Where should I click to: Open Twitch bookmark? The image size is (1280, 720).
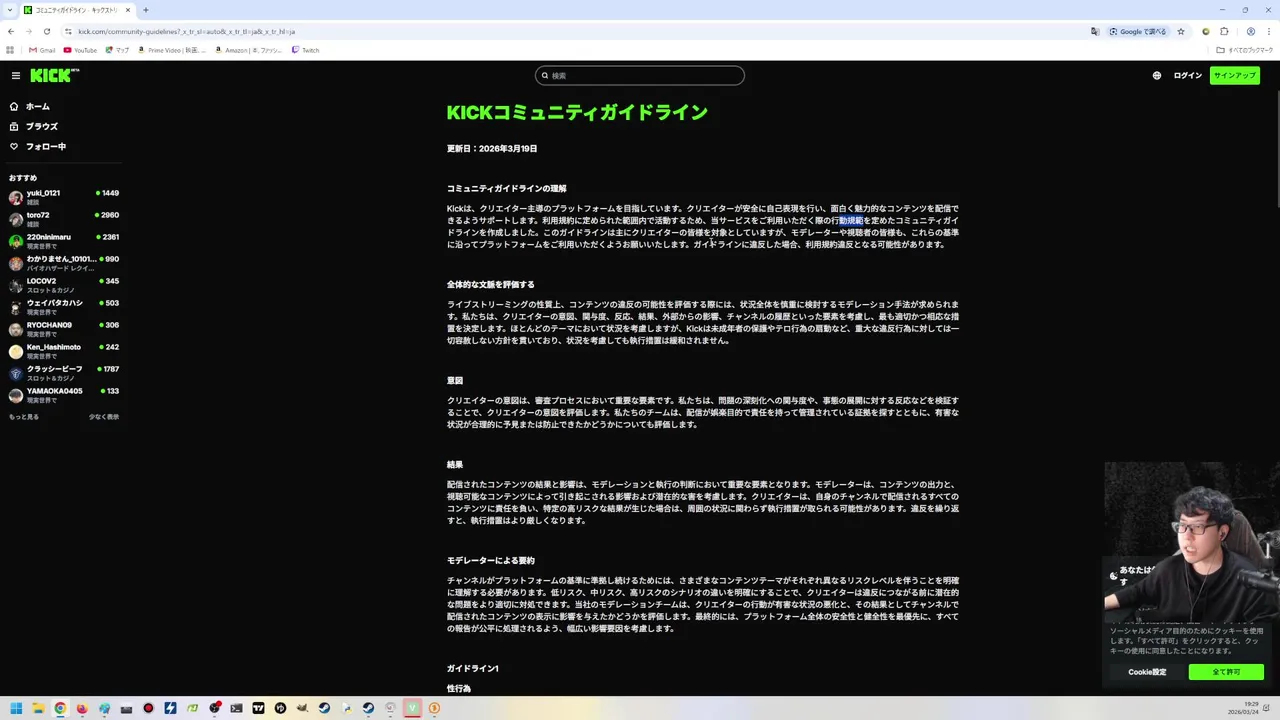point(305,50)
